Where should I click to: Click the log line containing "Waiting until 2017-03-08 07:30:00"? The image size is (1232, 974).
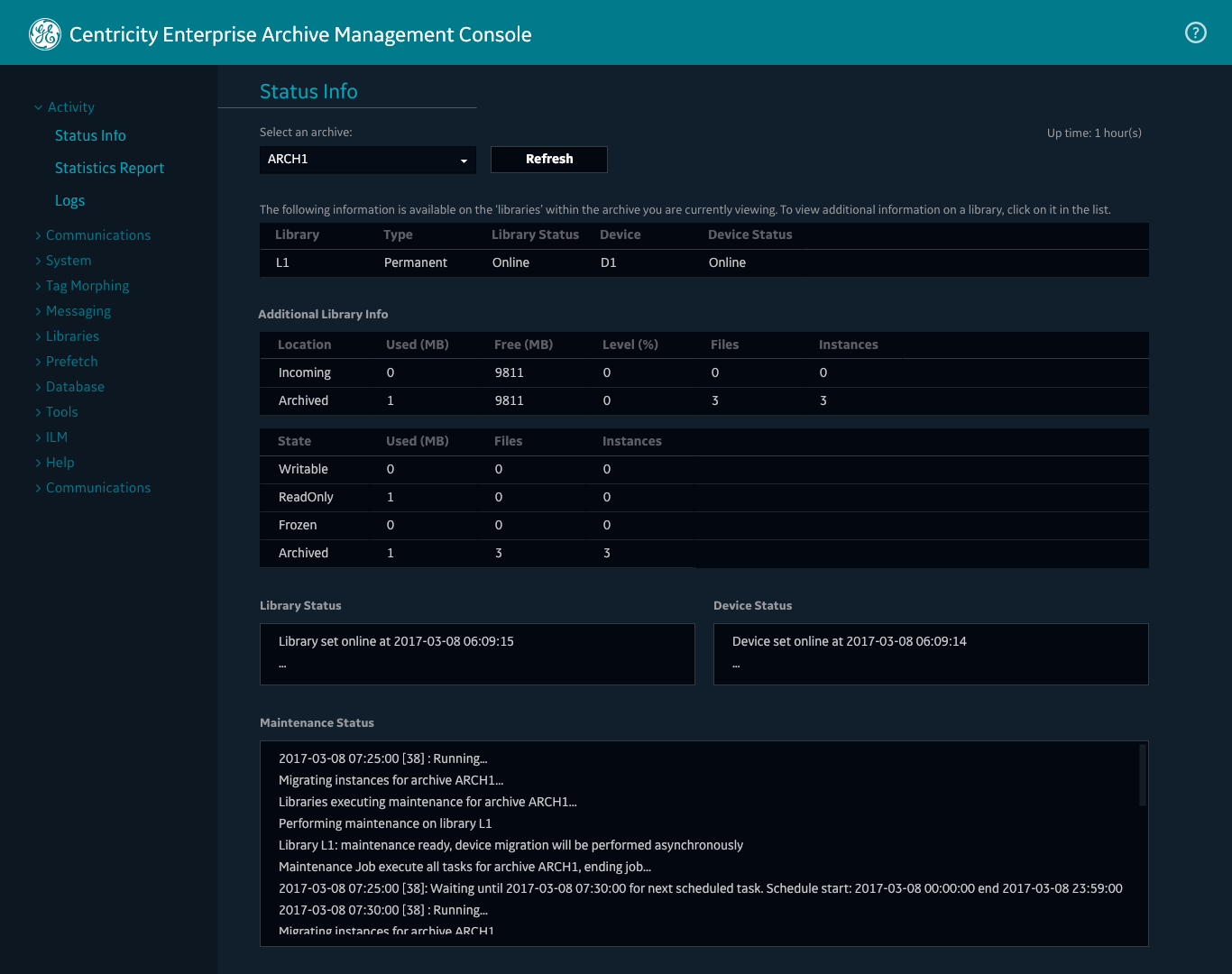pos(701,888)
